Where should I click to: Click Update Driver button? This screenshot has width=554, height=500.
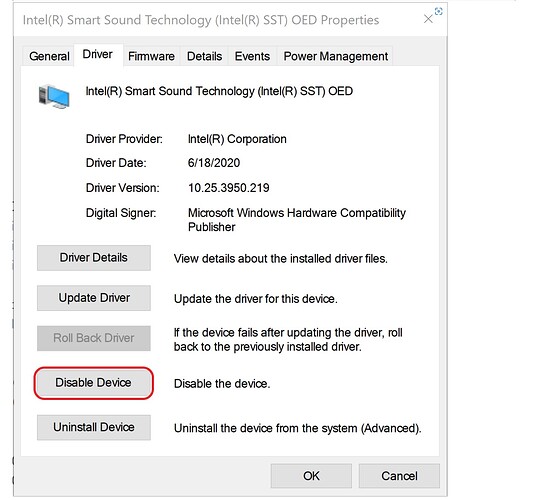point(94,298)
